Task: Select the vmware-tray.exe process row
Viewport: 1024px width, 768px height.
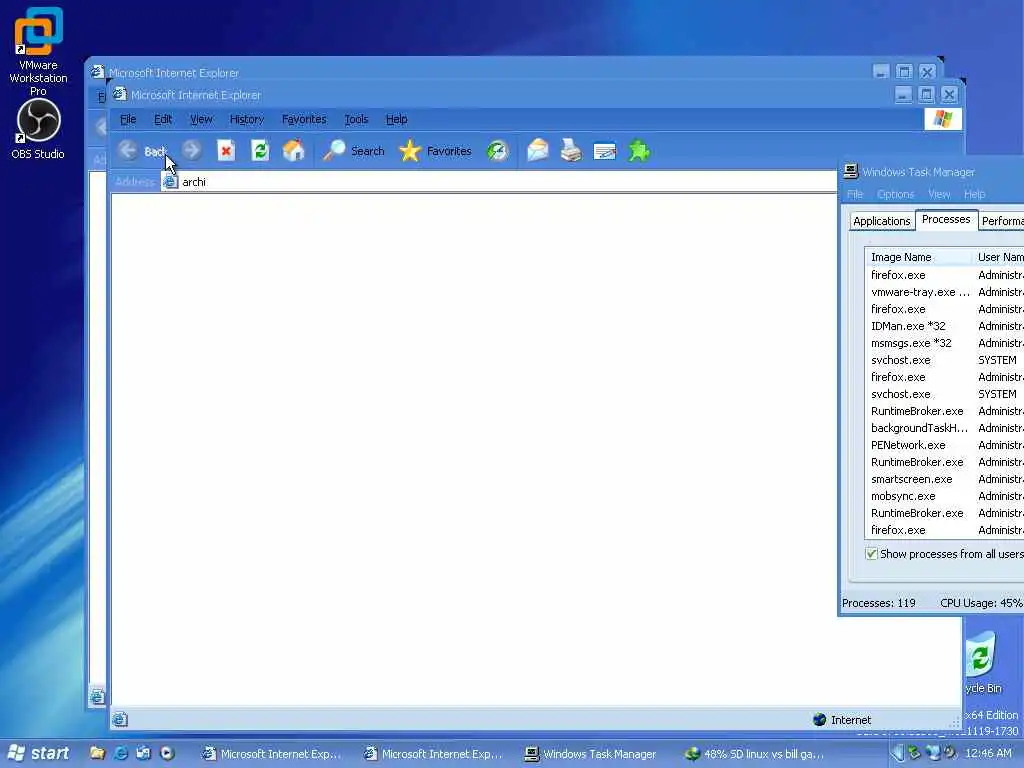Action: pyautogui.click(x=944, y=292)
